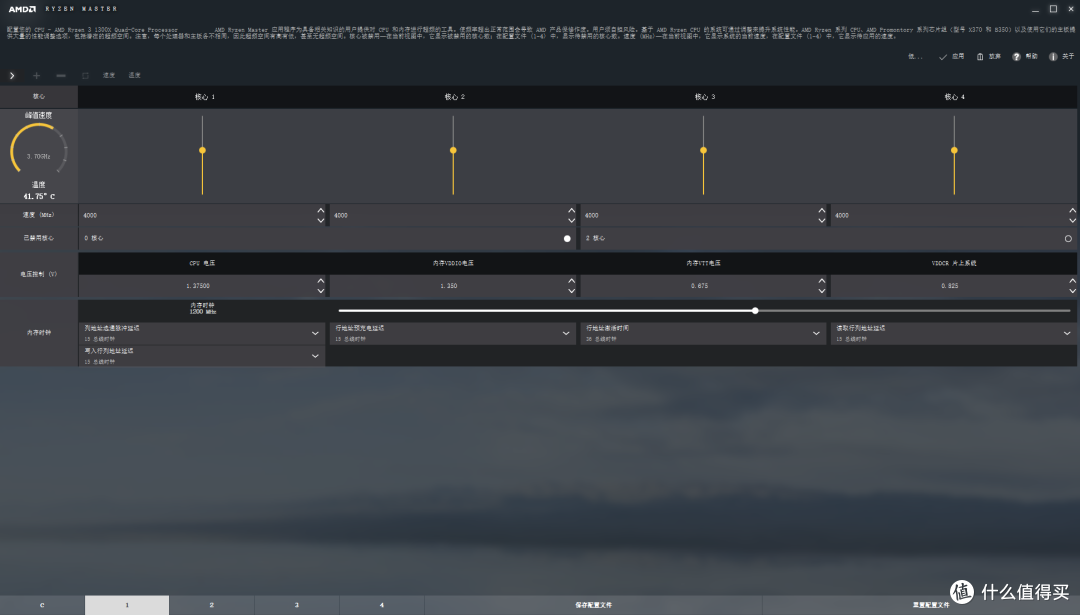This screenshot has width=1080, height=615.
Task: Click the truncated '统...' item left of Apply
Action: pos(915,57)
